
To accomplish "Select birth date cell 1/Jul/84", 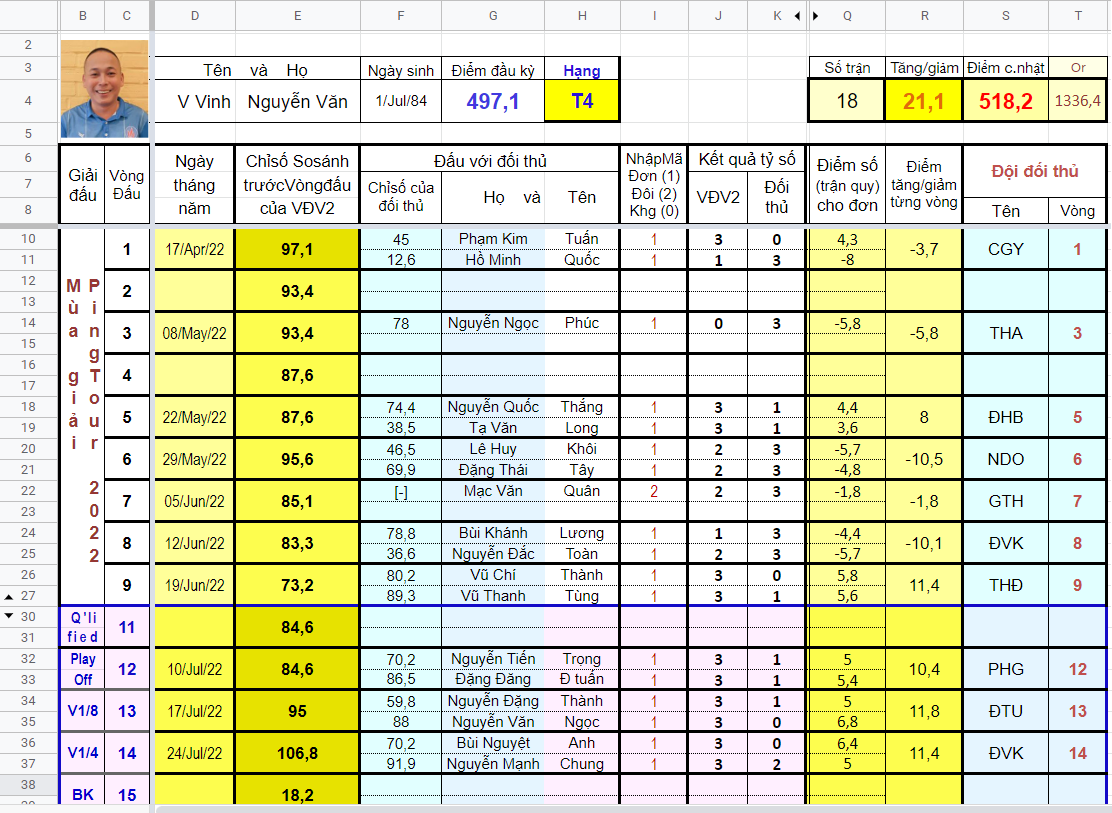I will (401, 101).
